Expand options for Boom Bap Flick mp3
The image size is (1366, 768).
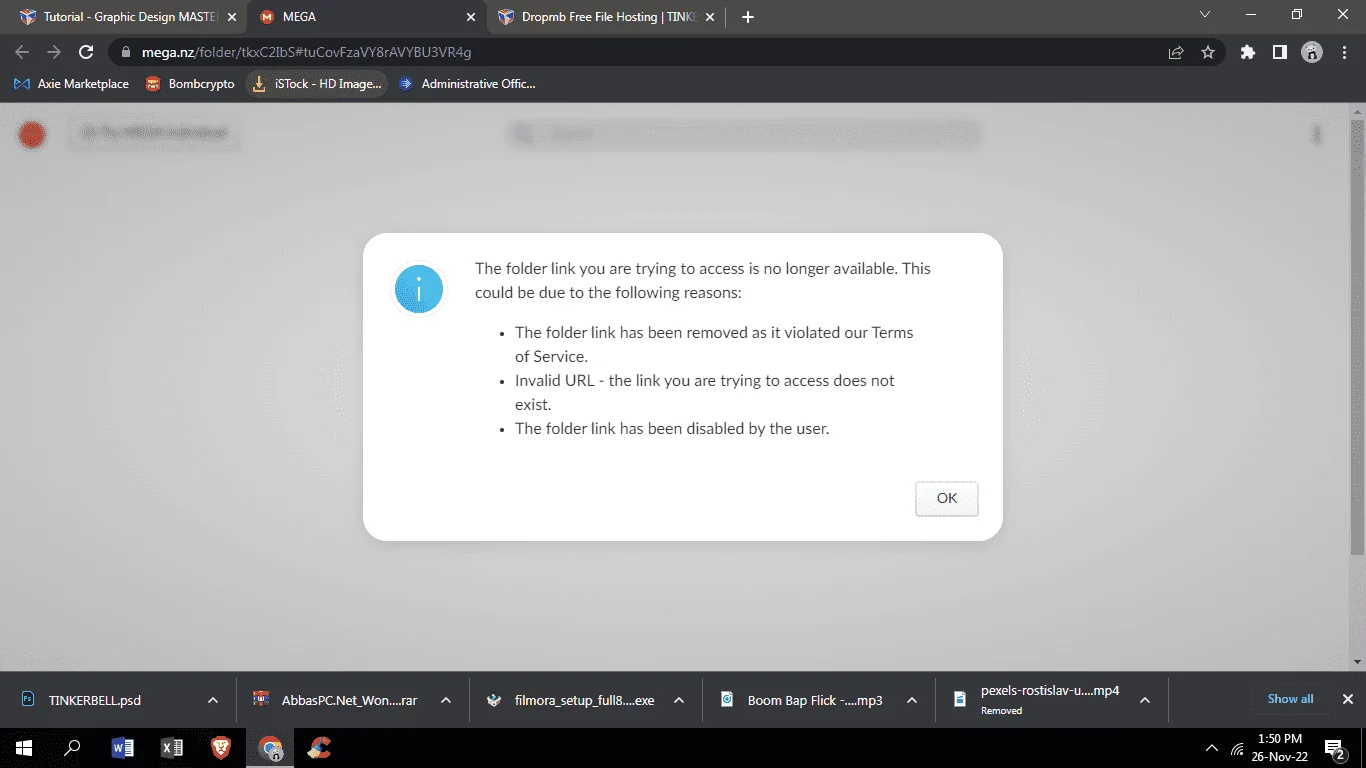click(912, 700)
